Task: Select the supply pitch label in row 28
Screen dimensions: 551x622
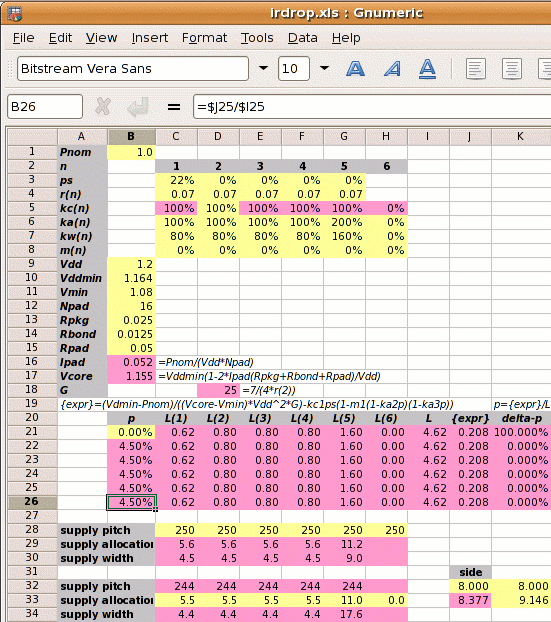Action: 106,530
